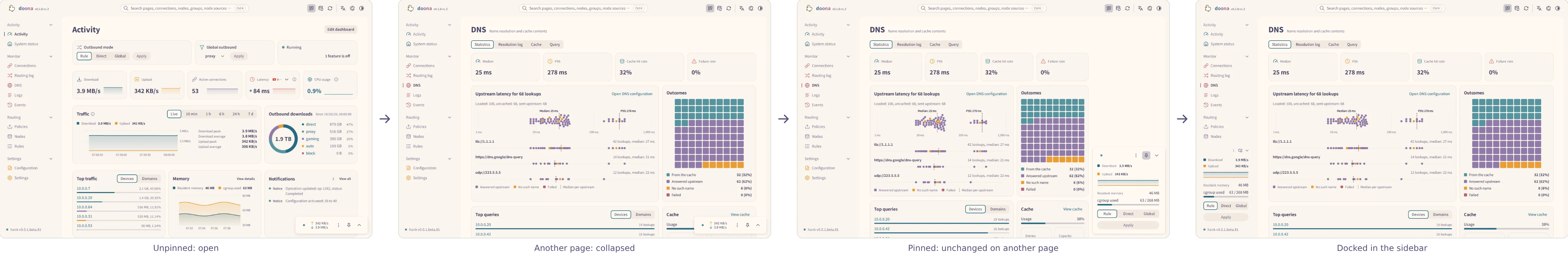Viewport: 1568px width, 254px height.
Task: Collapse the Routing section in the 'Docked in the sidebar' panel
Action: tap(1247, 117)
